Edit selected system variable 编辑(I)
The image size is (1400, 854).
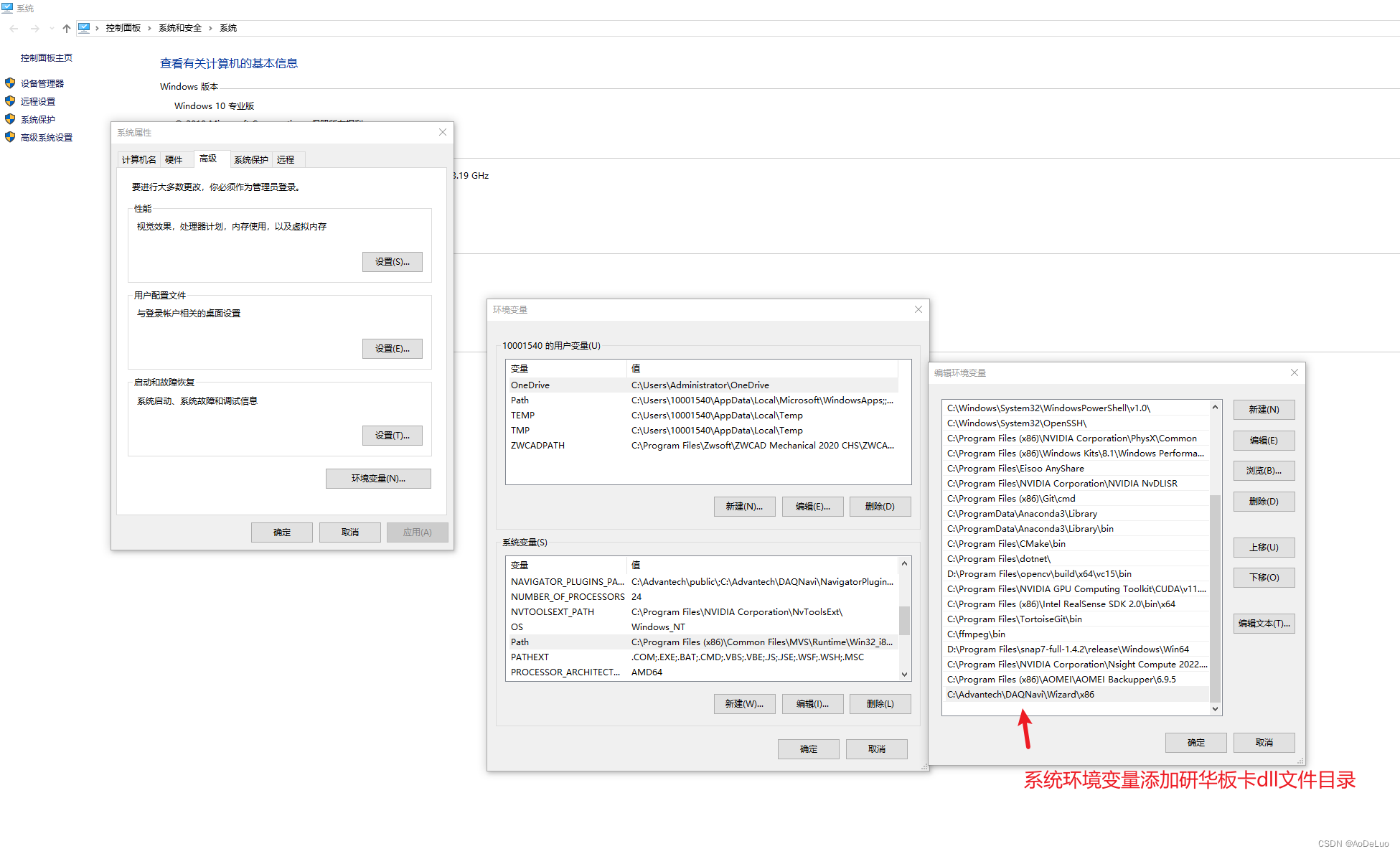(x=812, y=704)
